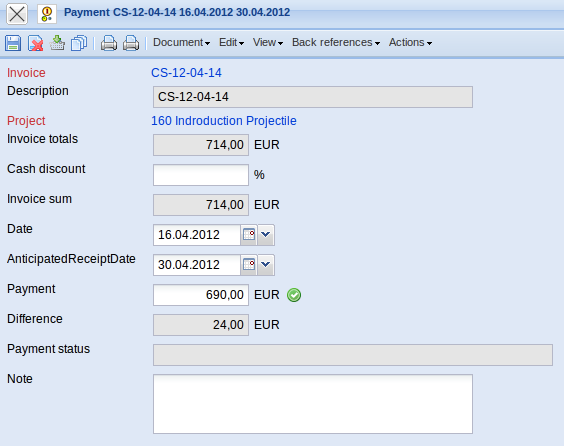Click the delete document red X icon
The width and height of the screenshot is (564, 446).
tap(36, 43)
